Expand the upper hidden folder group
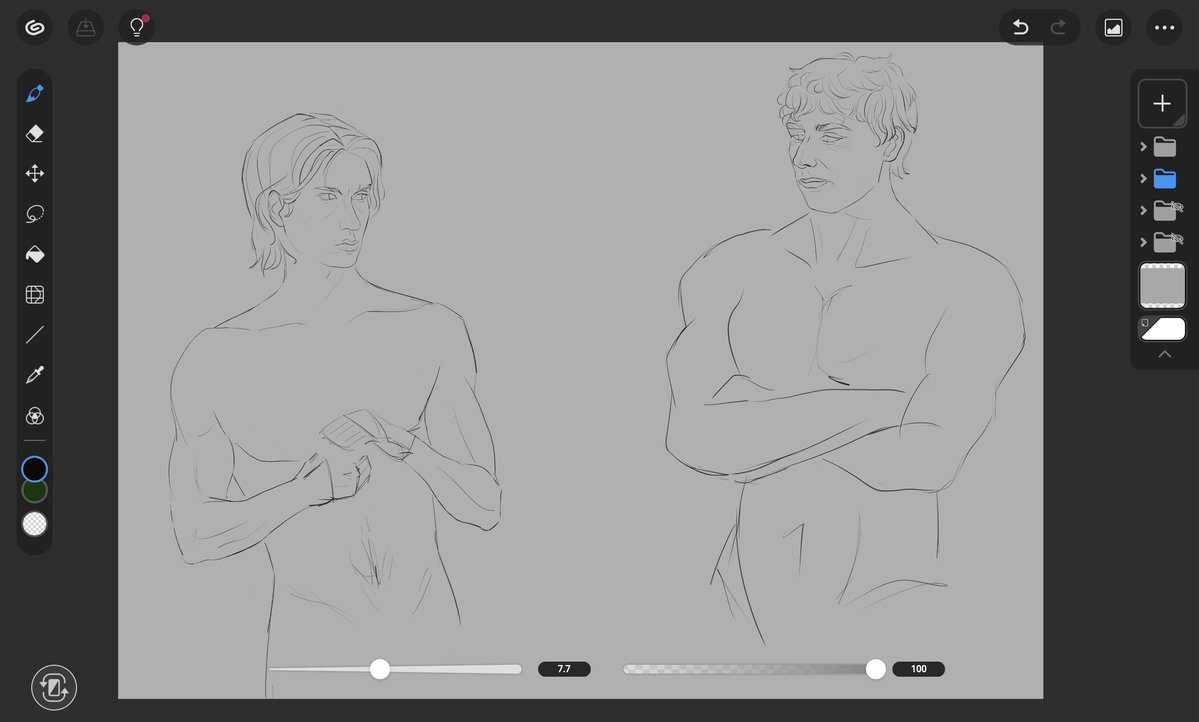1199x722 pixels. (1143, 210)
